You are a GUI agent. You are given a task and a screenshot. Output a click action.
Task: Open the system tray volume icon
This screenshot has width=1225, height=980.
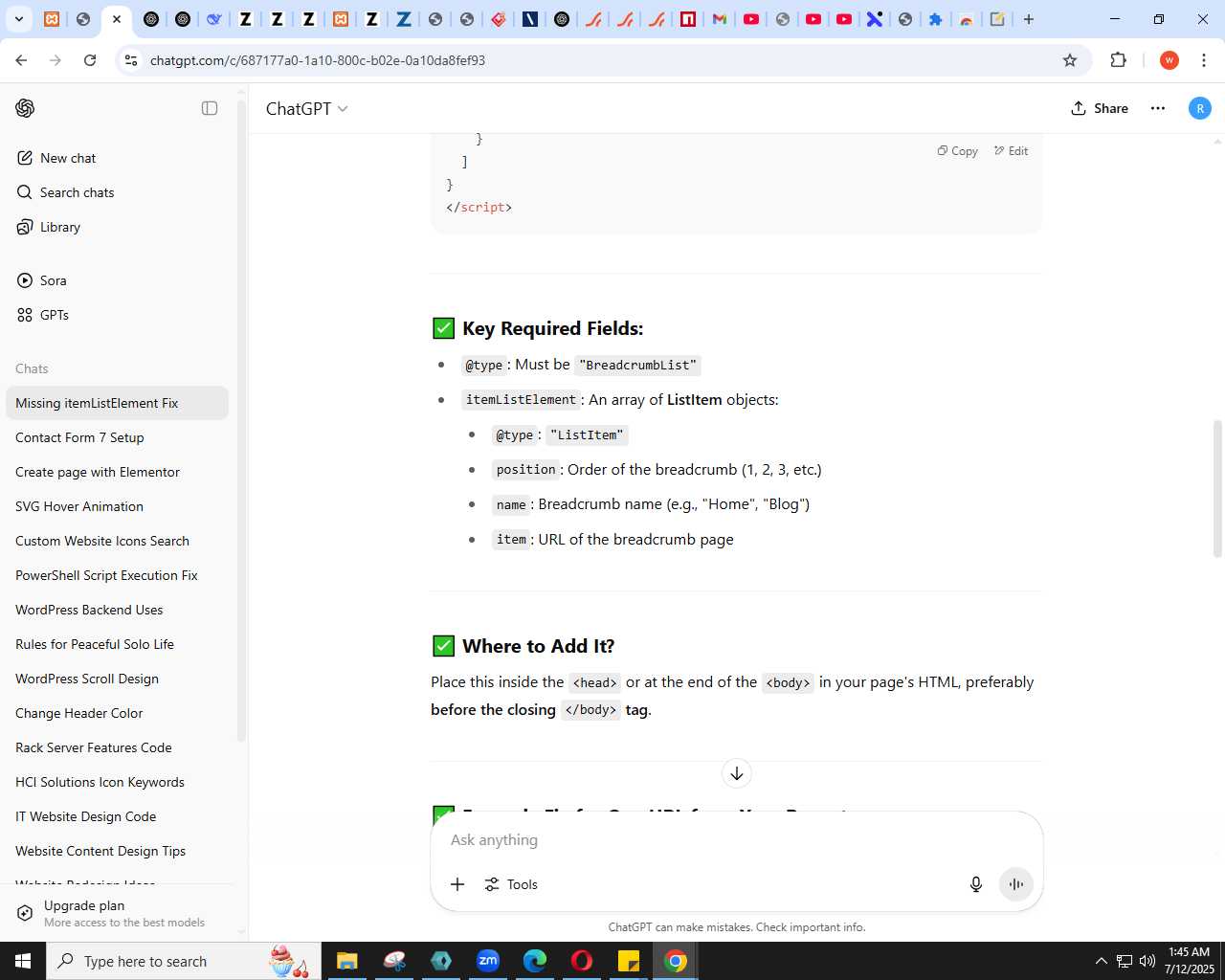(x=1147, y=961)
